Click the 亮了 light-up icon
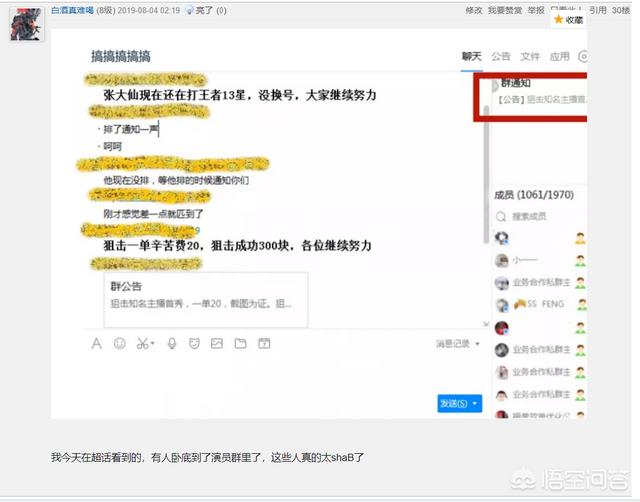640x502 pixels. (x=188, y=9)
